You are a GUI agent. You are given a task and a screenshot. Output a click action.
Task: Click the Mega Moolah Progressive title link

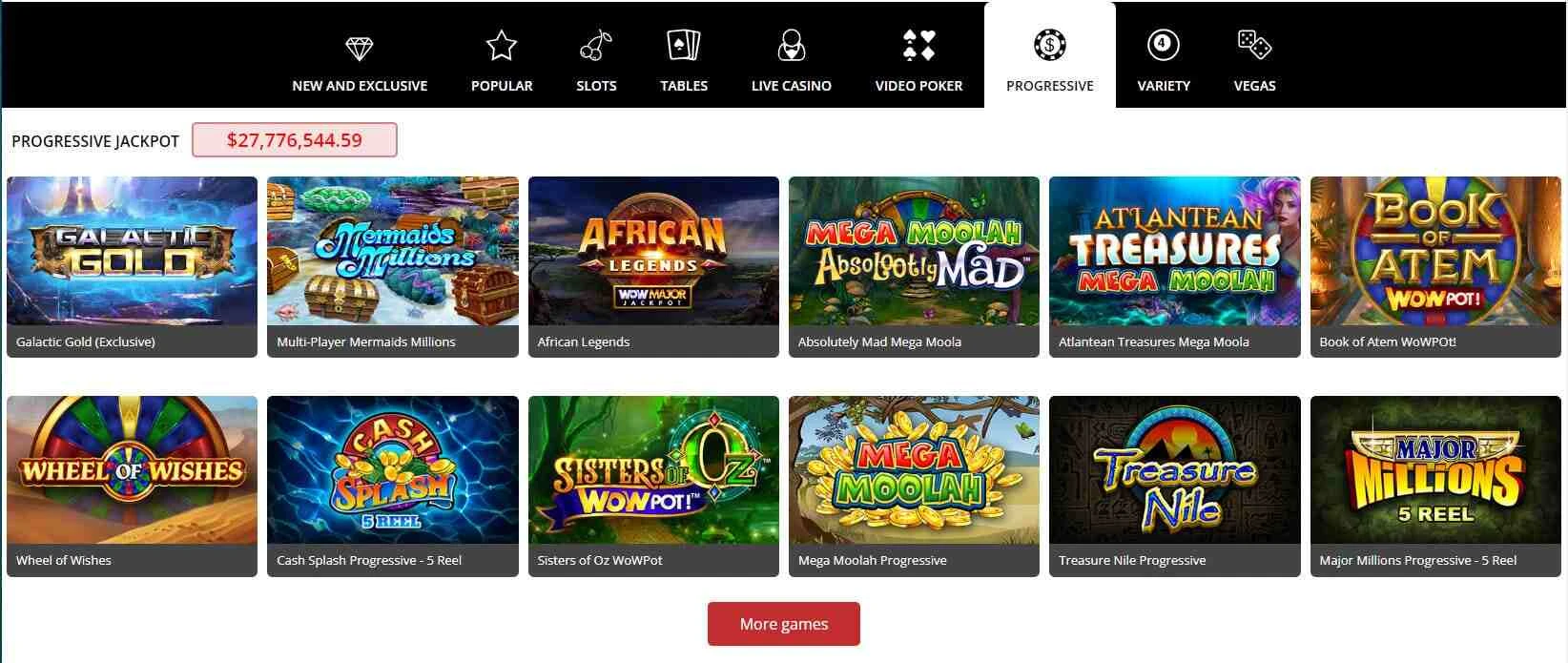point(873,560)
